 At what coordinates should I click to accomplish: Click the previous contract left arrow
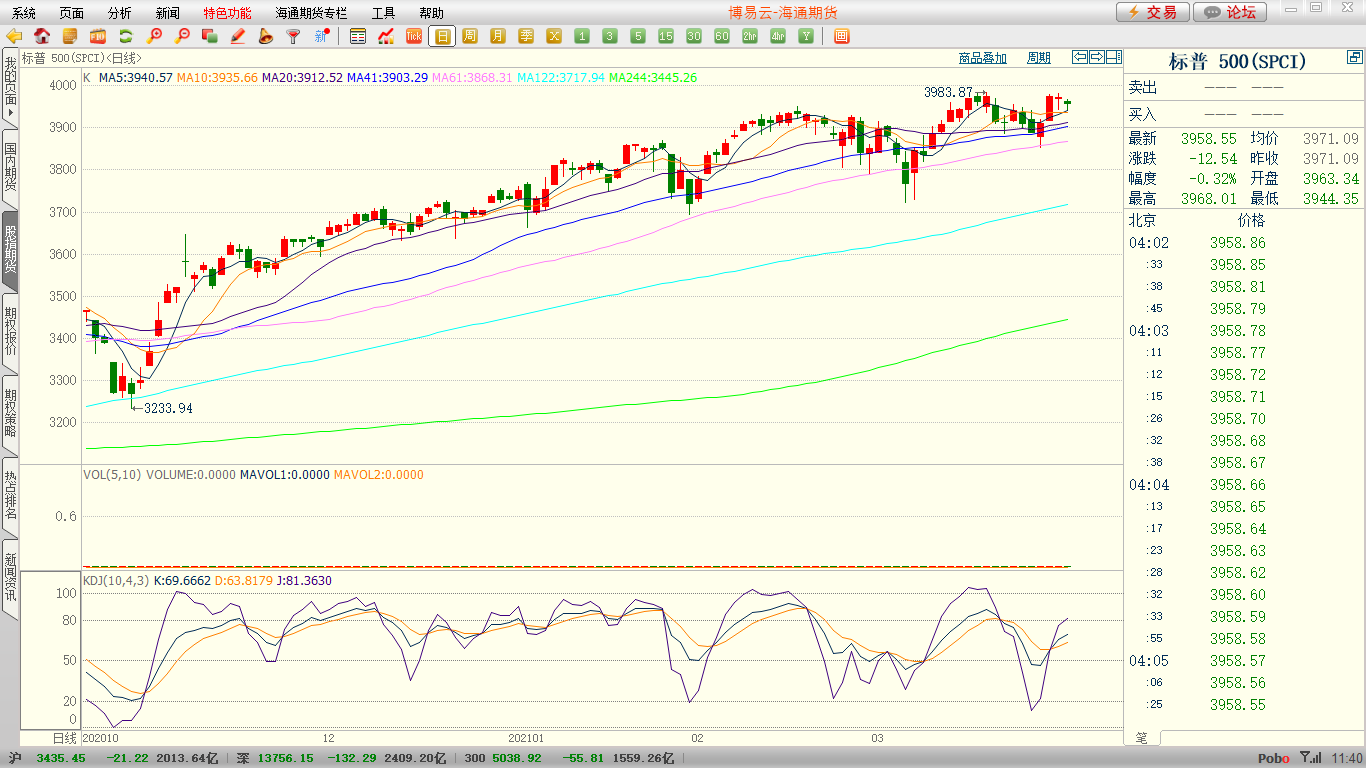(x=1080, y=57)
